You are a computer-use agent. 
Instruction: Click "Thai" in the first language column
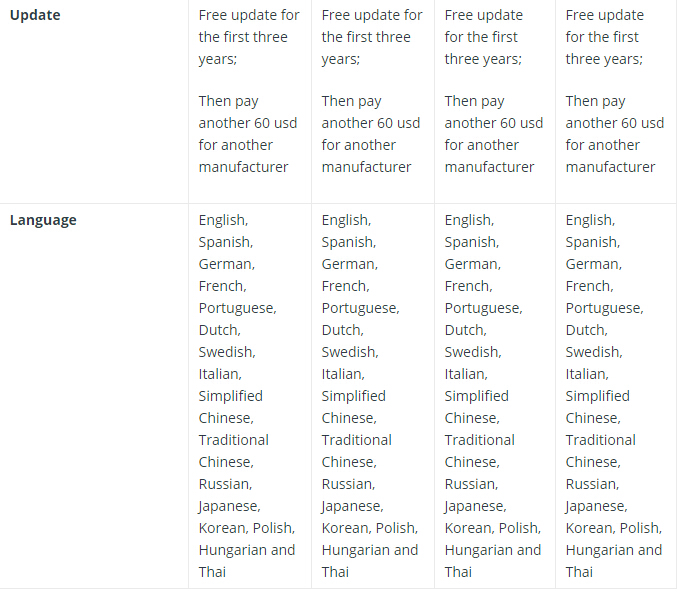pyautogui.click(x=212, y=572)
